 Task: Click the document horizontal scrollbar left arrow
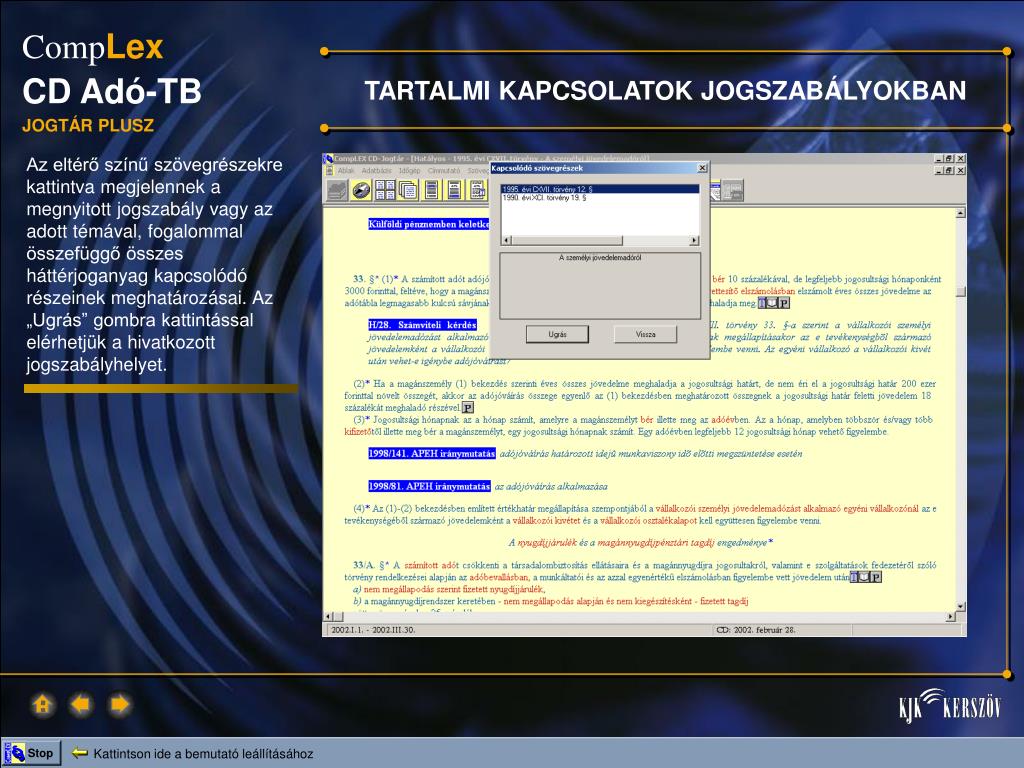point(329,616)
